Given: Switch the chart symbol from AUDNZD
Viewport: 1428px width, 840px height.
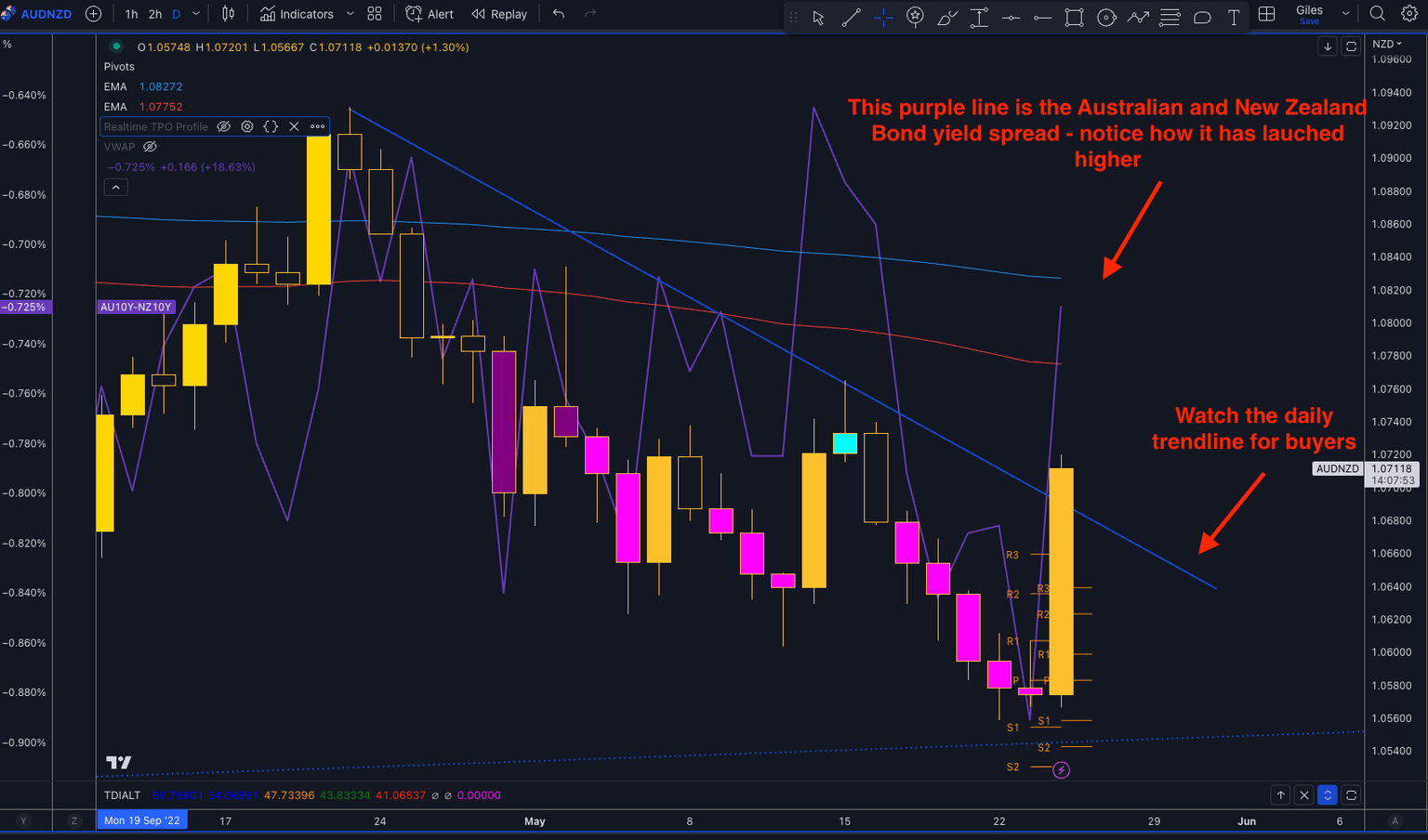Looking at the screenshot, I should (46, 14).
